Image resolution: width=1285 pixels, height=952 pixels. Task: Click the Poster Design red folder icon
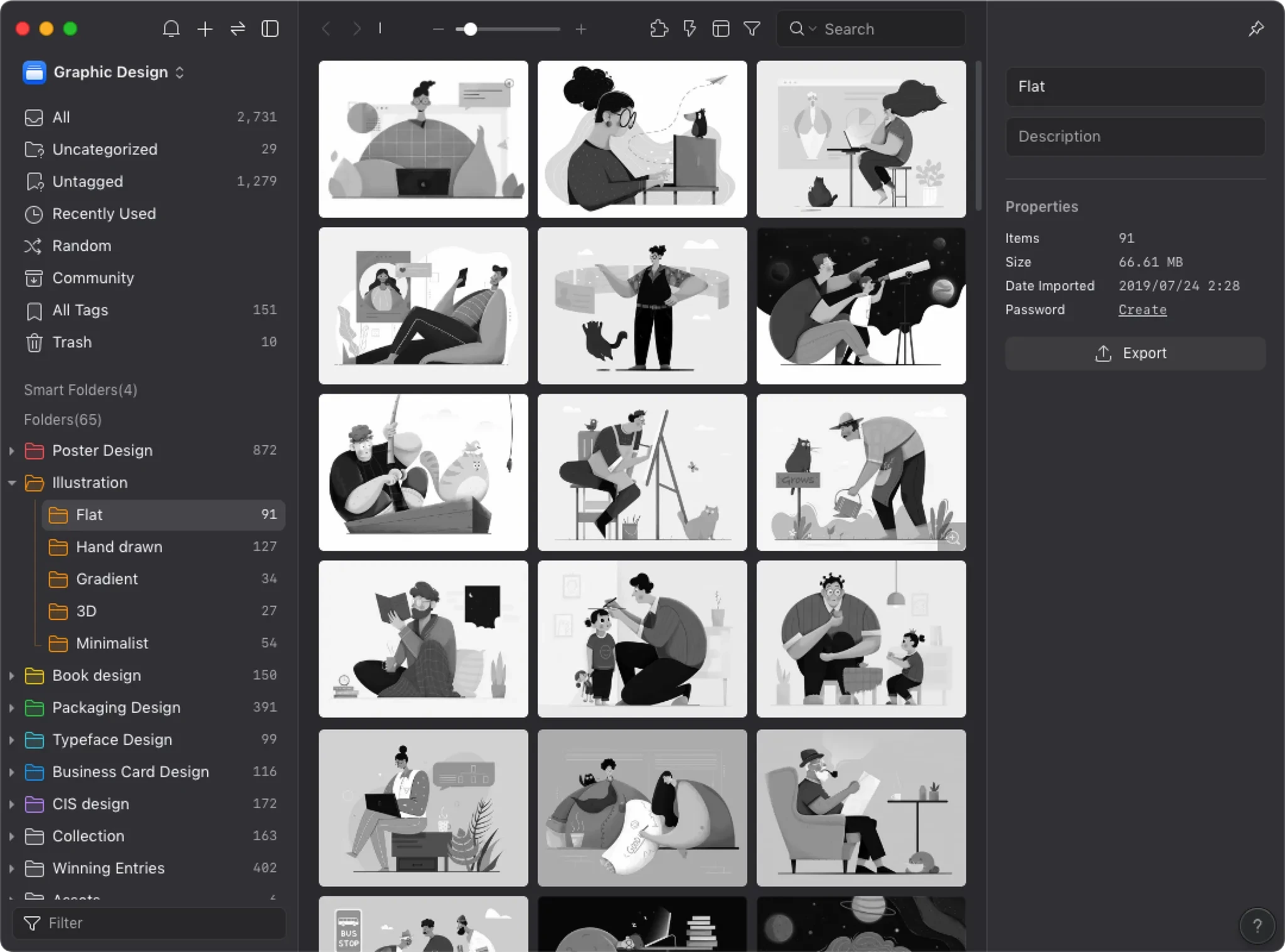(34, 451)
